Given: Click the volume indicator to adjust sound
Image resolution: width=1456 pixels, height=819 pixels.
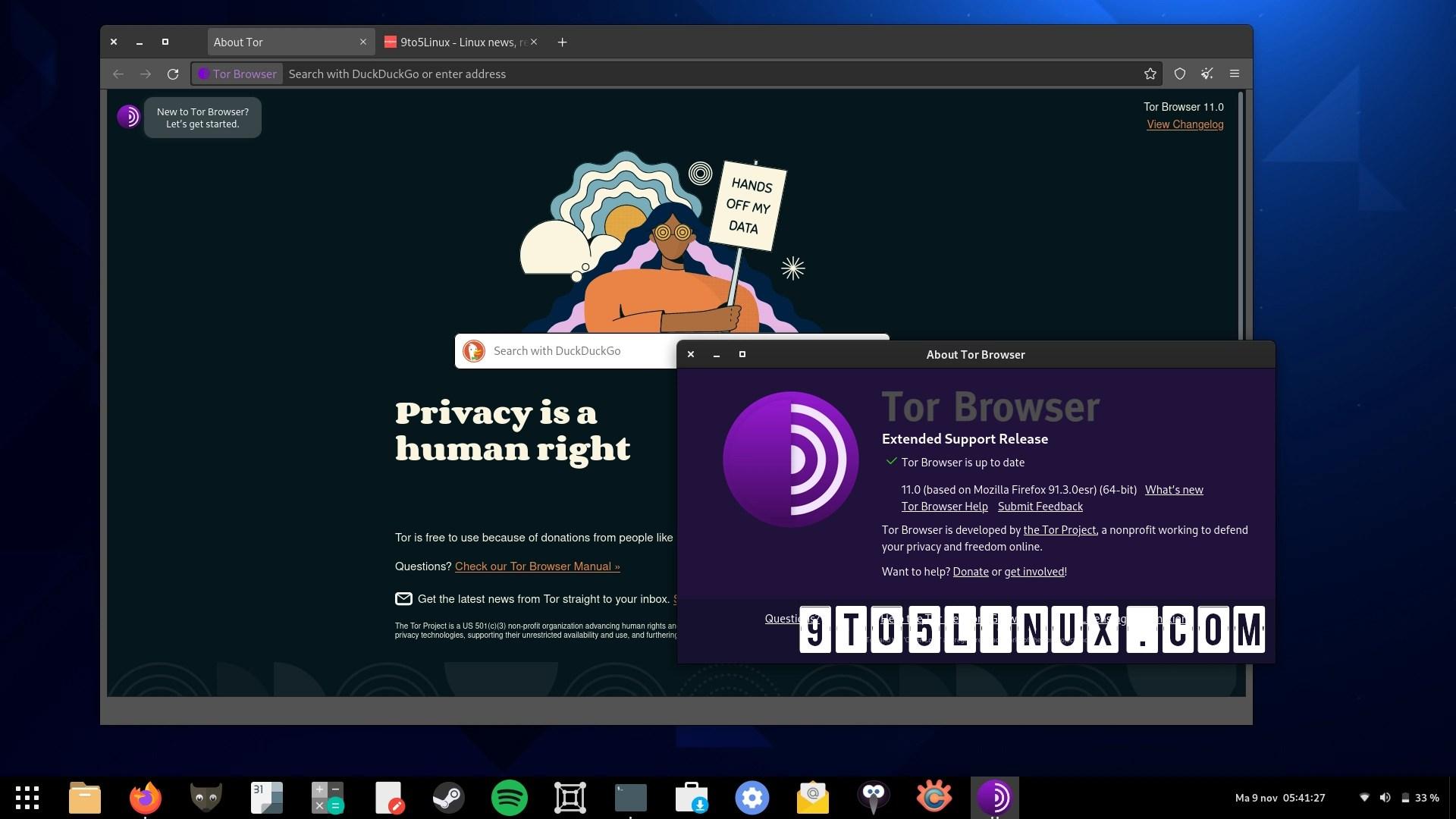Looking at the screenshot, I should coord(1385,797).
